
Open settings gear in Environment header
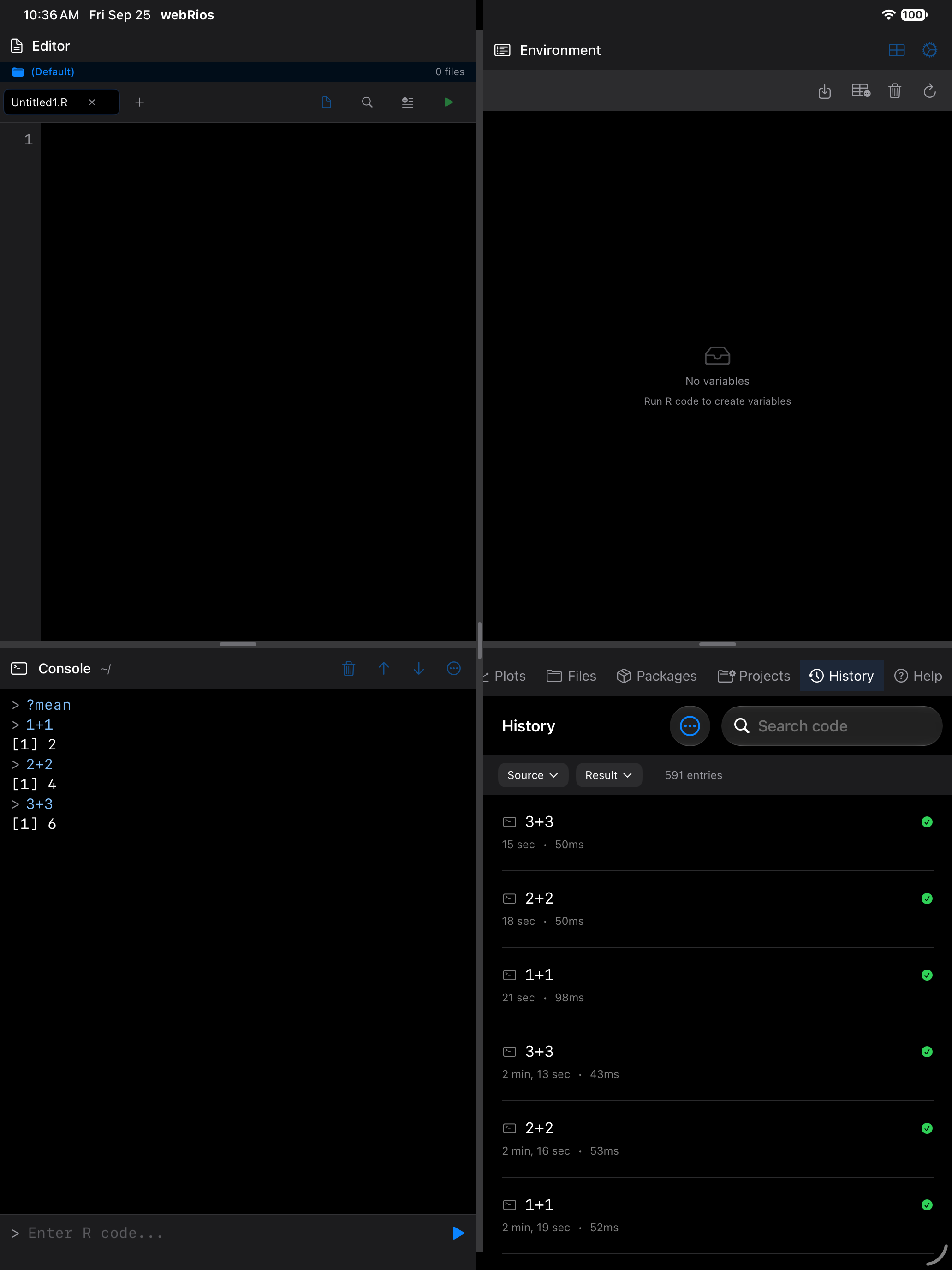coord(929,50)
